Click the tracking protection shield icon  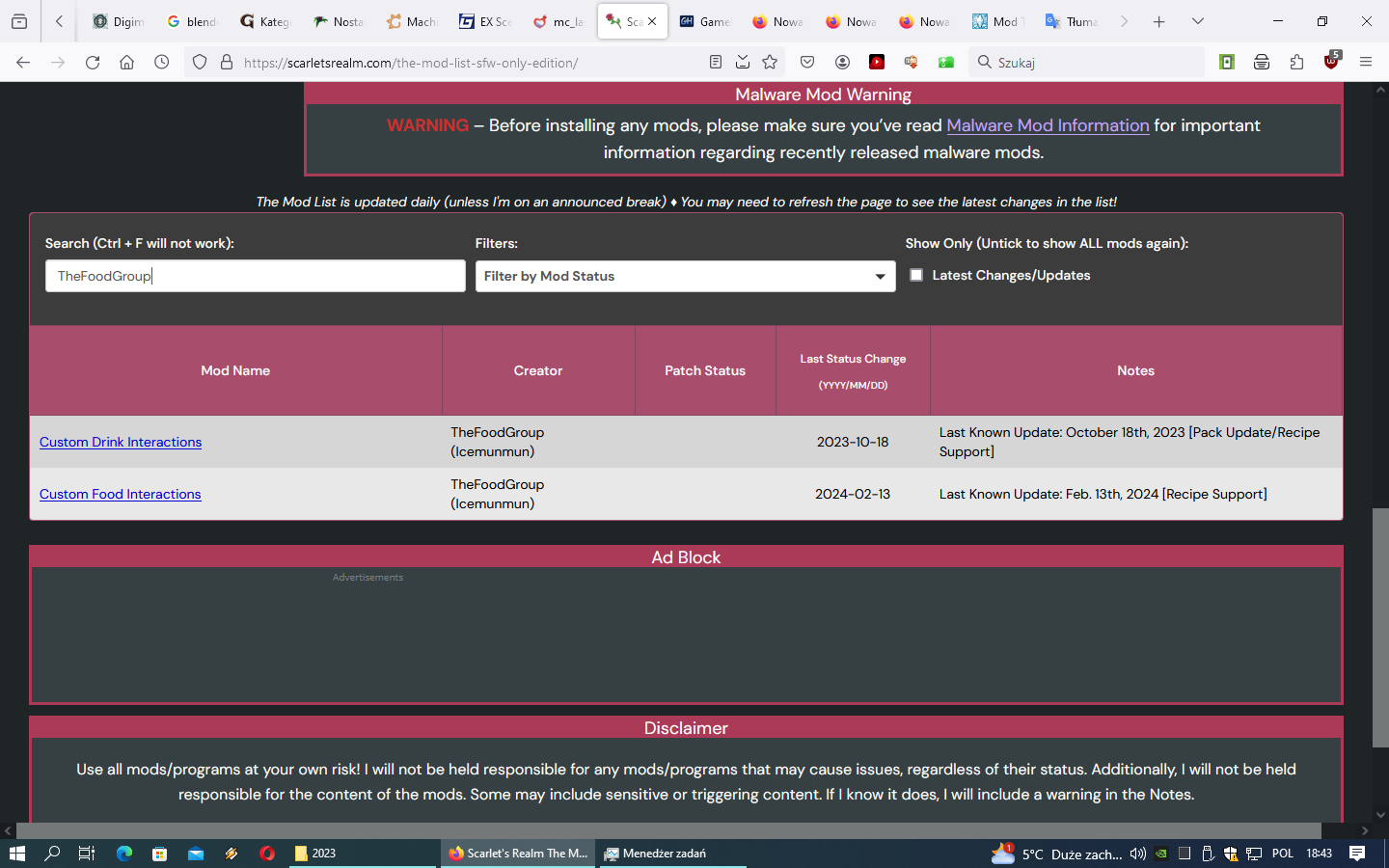[x=200, y=62]
